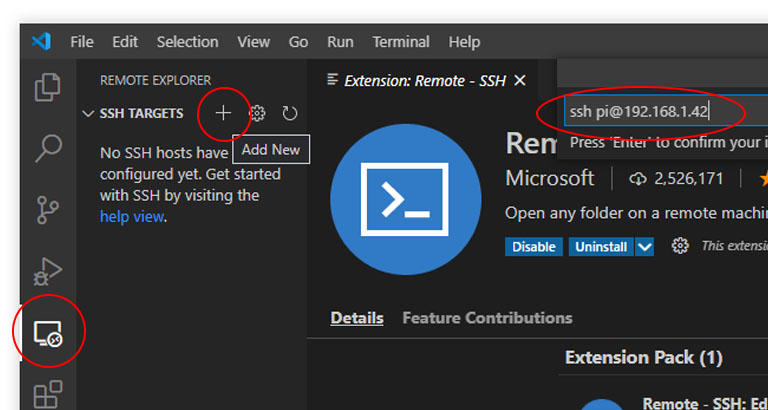Open the Explorer view in activity bar
The height and width of the screenshot is (410, 768).
[x=48, y=88]
